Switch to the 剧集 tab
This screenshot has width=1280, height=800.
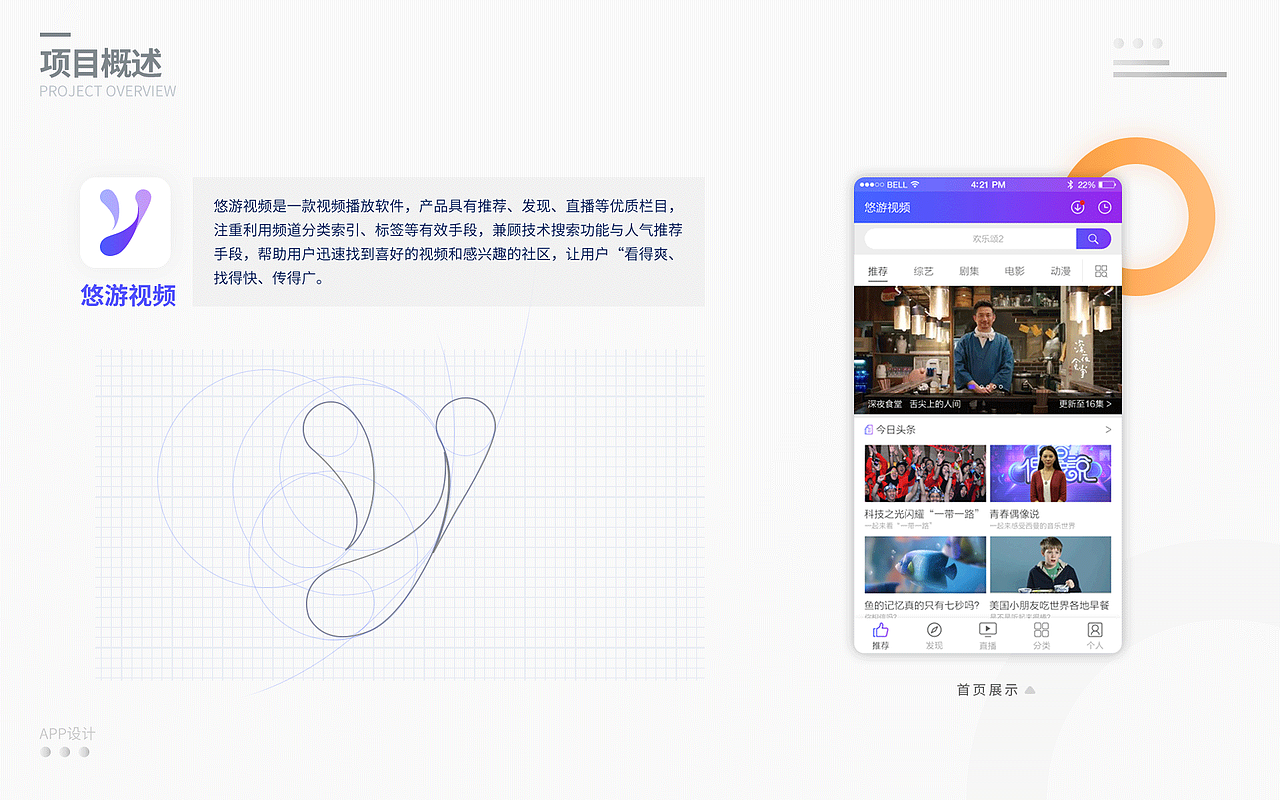pos(969,271)
